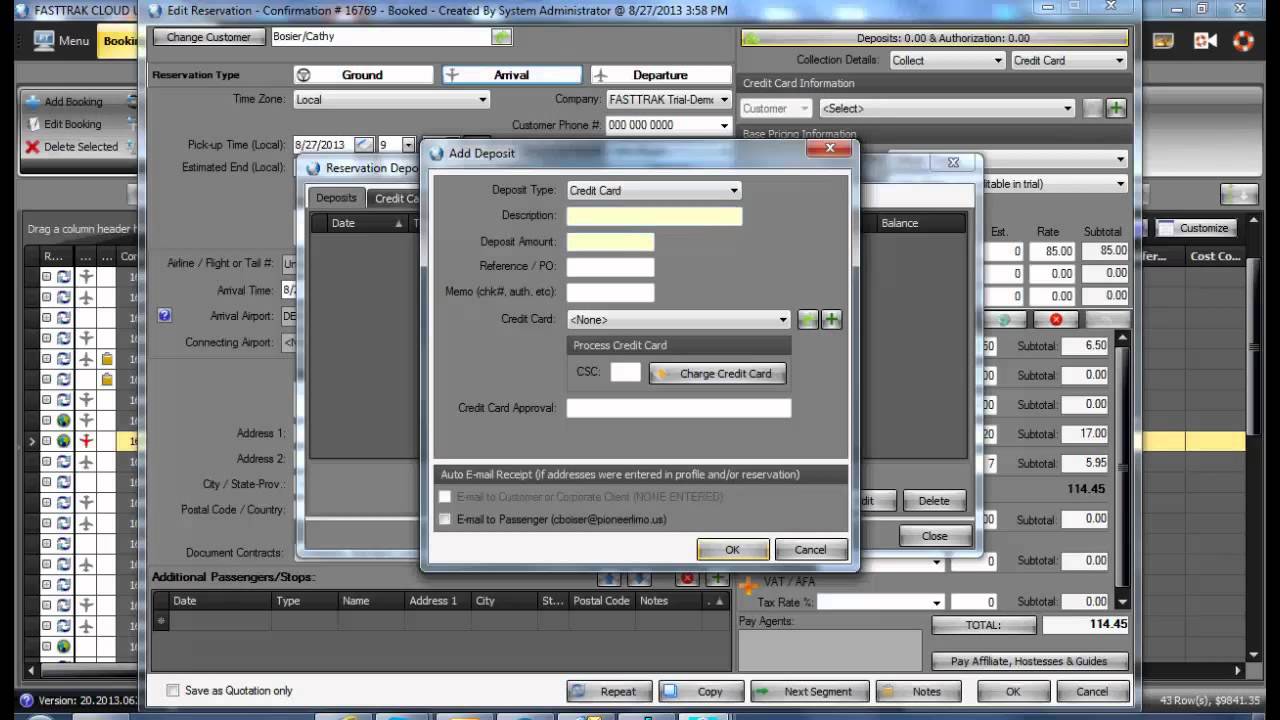Image resolution: width=1280 pixels, height=720 pixels.
Task: Click the Credit Card Approval field
Action: click(679, 408)
